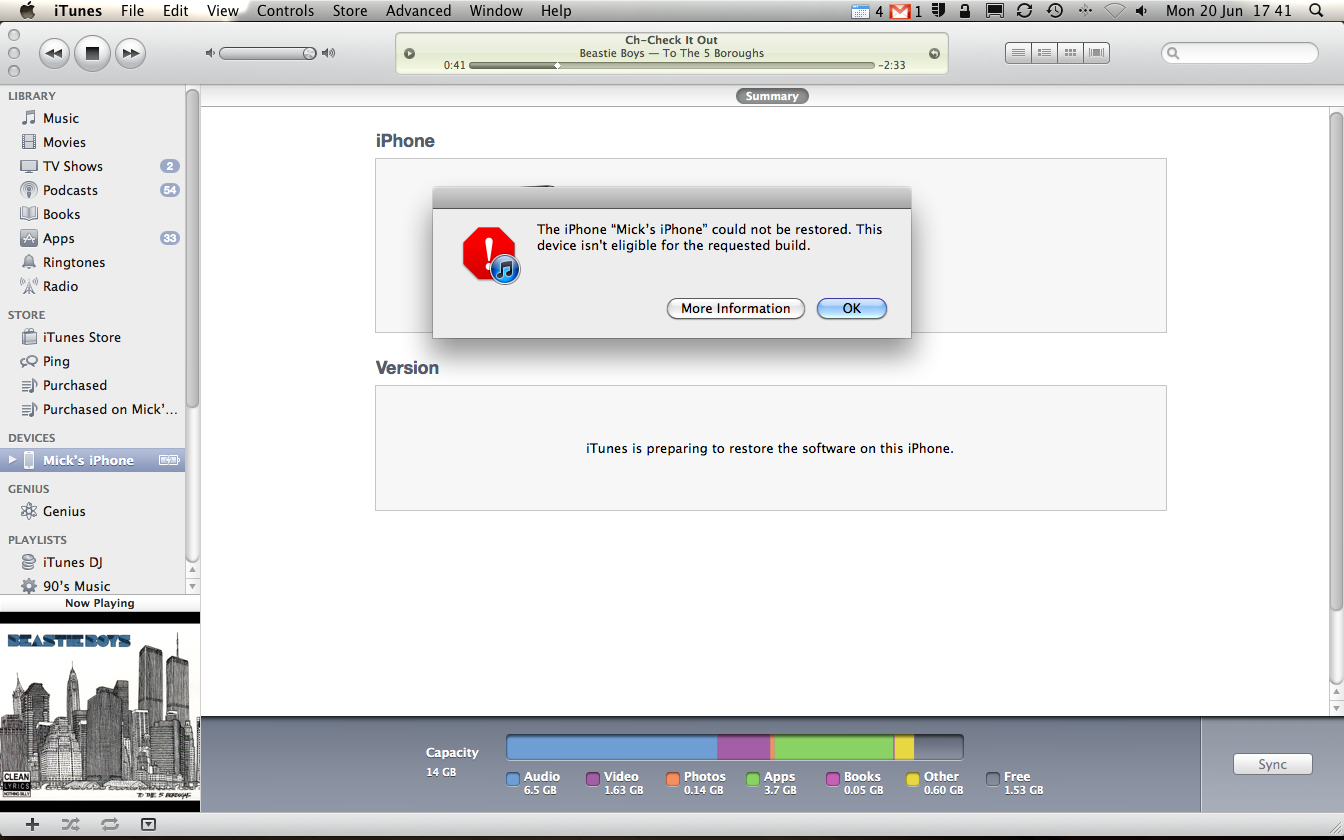Viewport: 1344px width, 840px height.
Task: Open Time Machine menu bar icon
Action: (x=1055, y=11)
